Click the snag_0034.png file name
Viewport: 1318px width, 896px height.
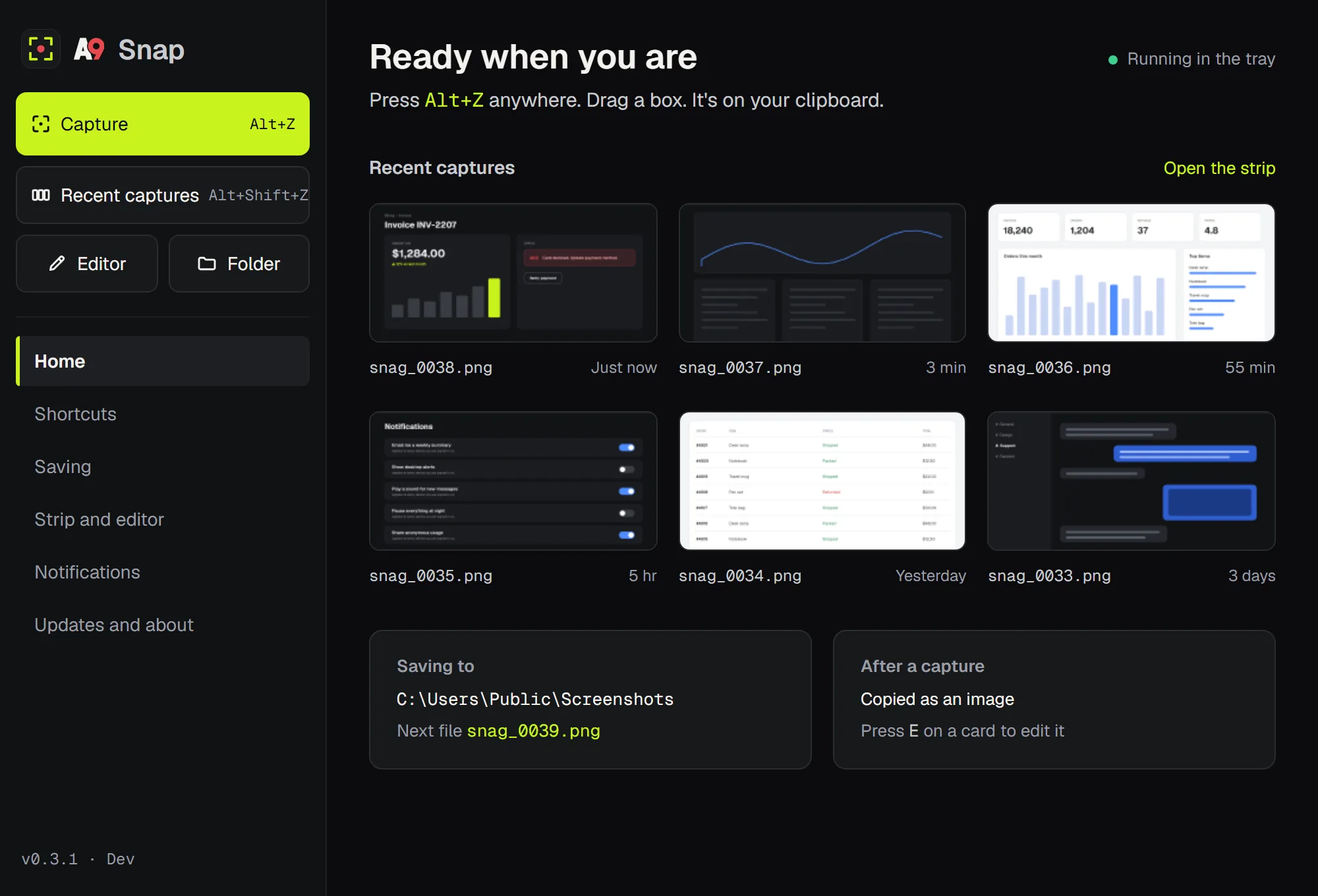click(x=740, y=576)
